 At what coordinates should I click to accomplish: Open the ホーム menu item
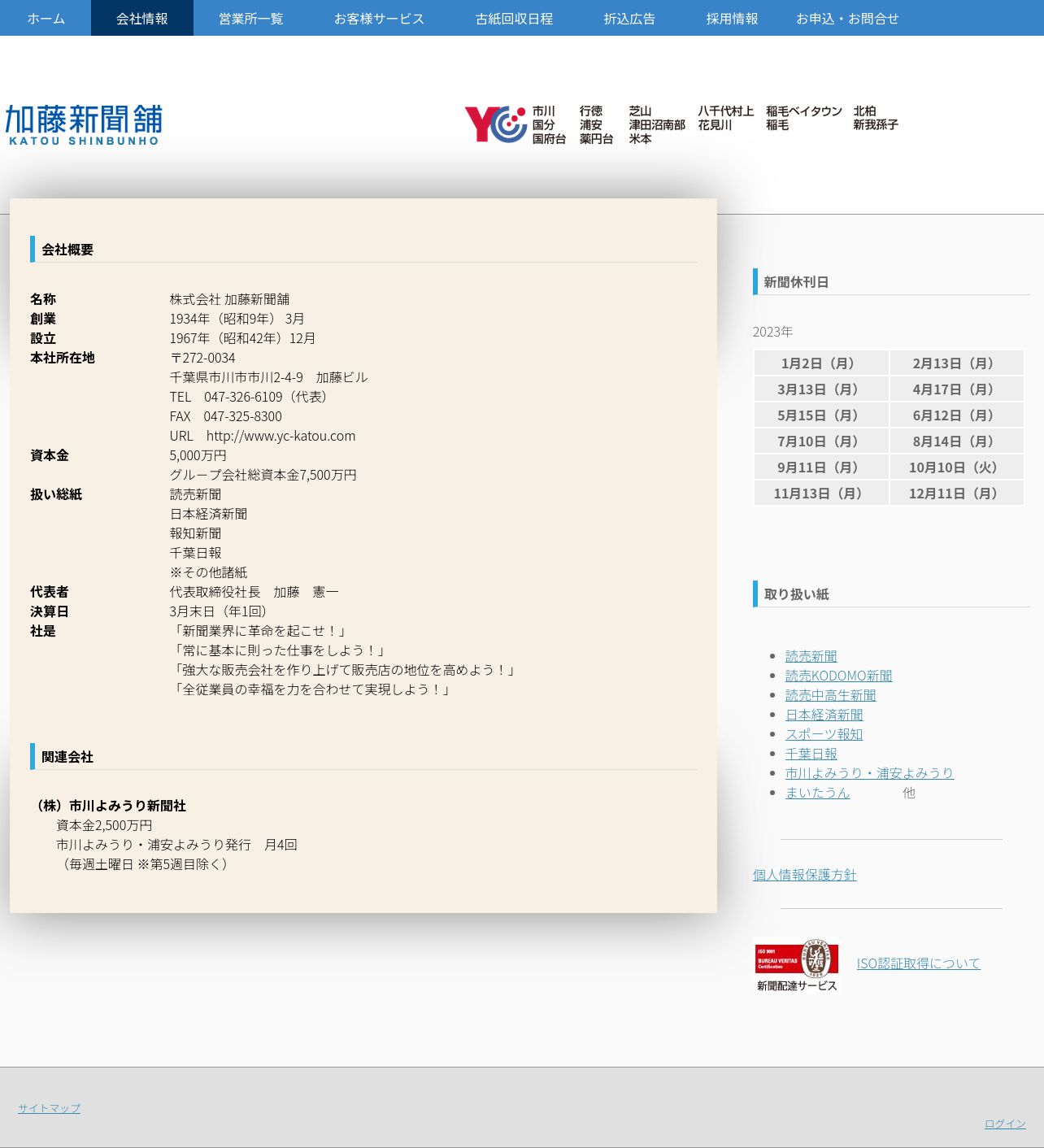click(46, 18)
